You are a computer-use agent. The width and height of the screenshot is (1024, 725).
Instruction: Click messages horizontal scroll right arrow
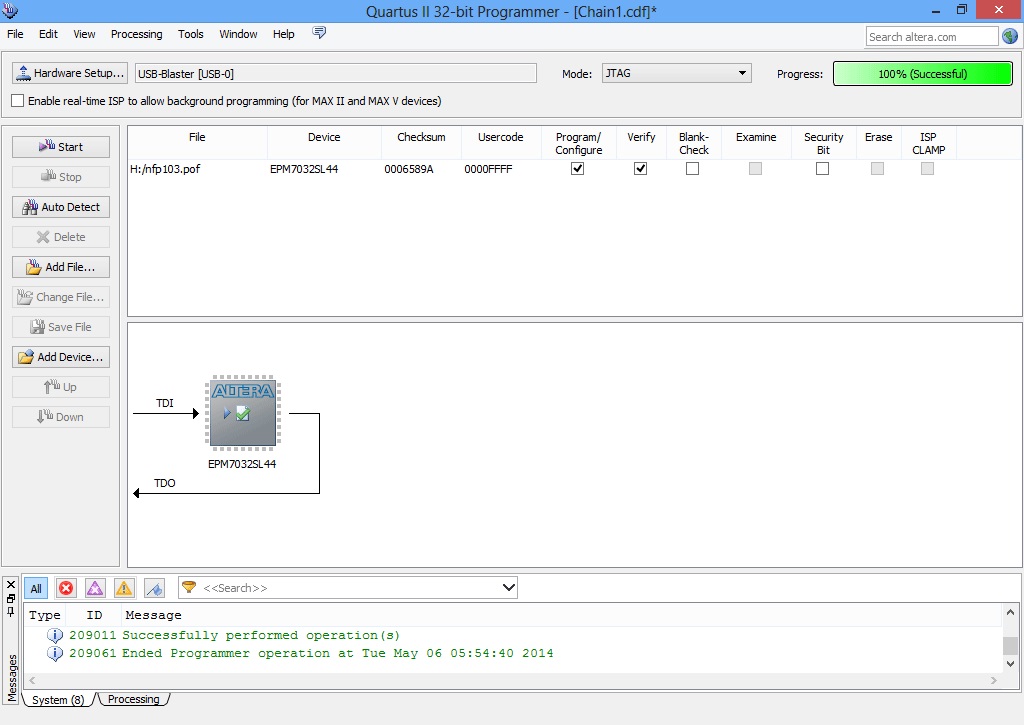point(994,680)
